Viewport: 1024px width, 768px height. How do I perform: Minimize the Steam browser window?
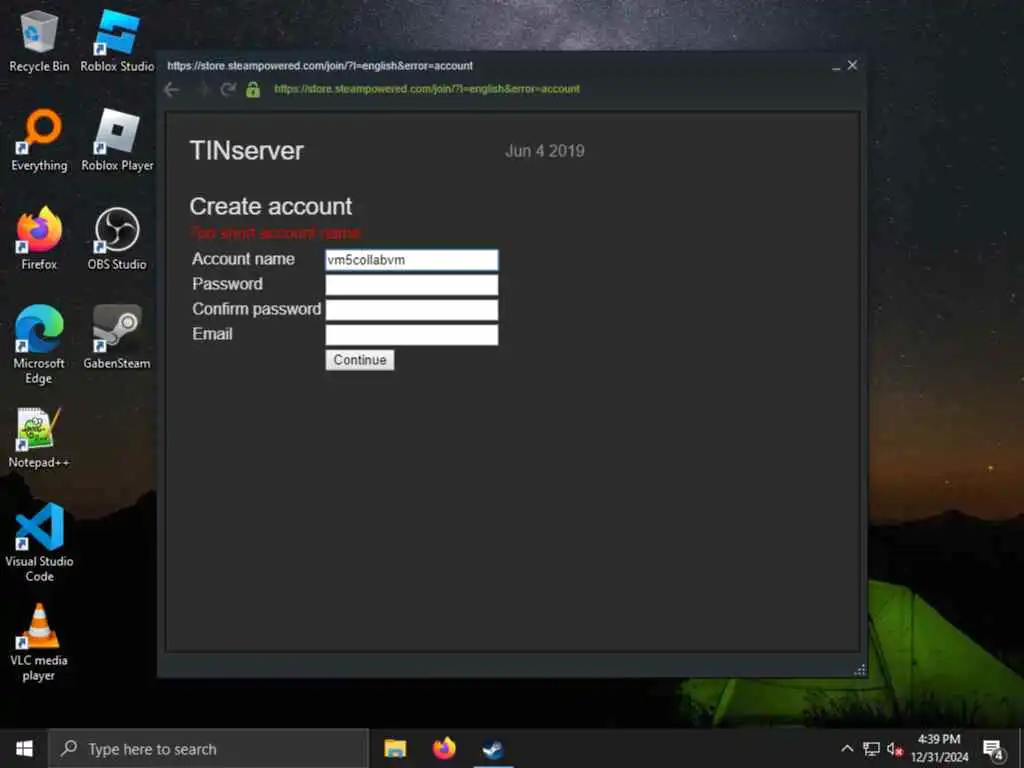tap(836, 66)
